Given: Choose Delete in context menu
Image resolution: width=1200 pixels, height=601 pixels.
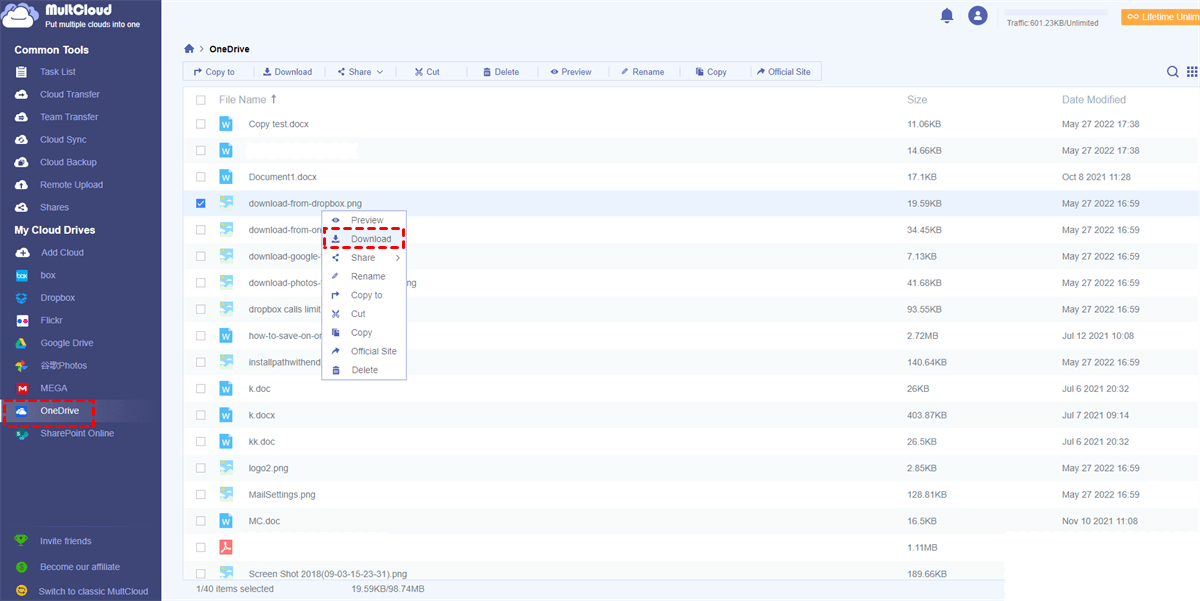Looking at the screenshot, I should (364, 370).
